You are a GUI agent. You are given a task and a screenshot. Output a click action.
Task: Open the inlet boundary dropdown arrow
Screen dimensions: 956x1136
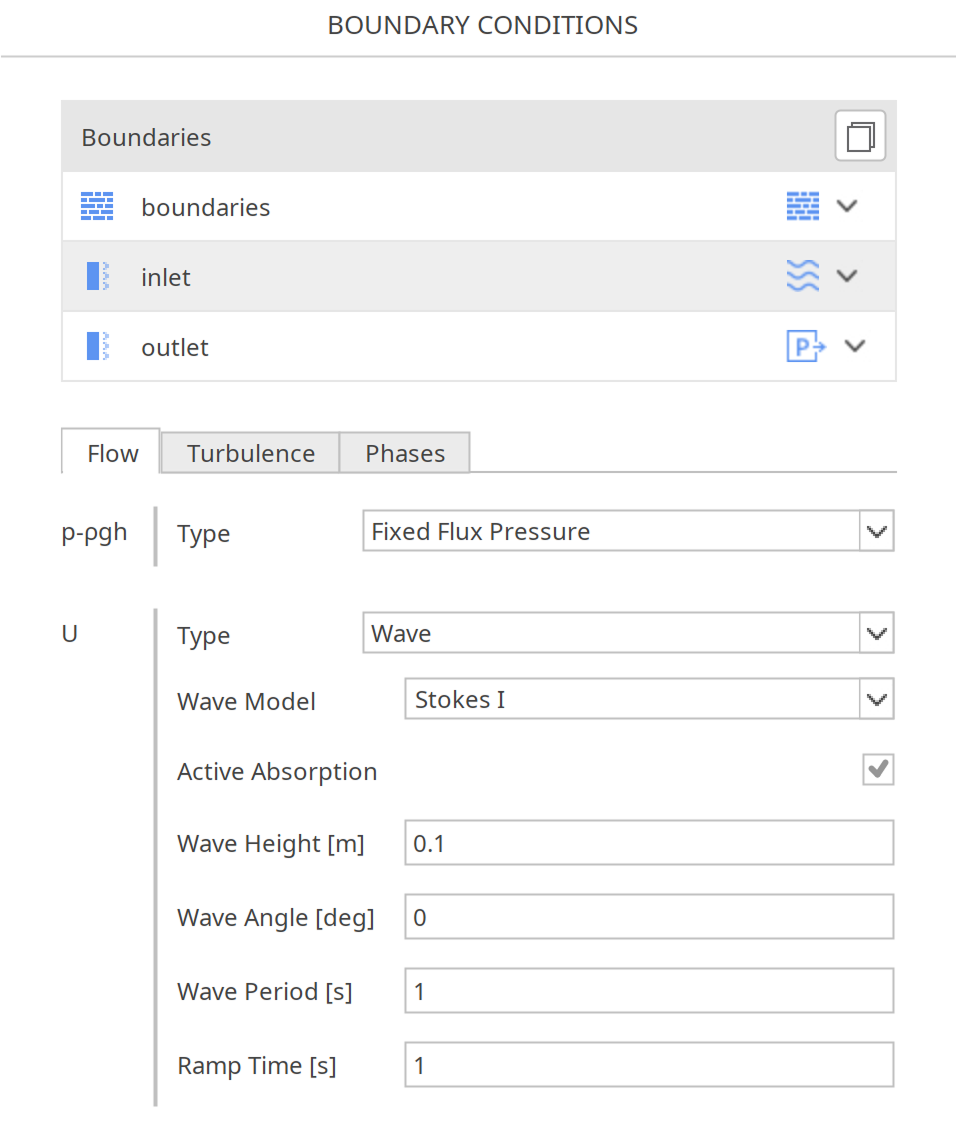847,276
